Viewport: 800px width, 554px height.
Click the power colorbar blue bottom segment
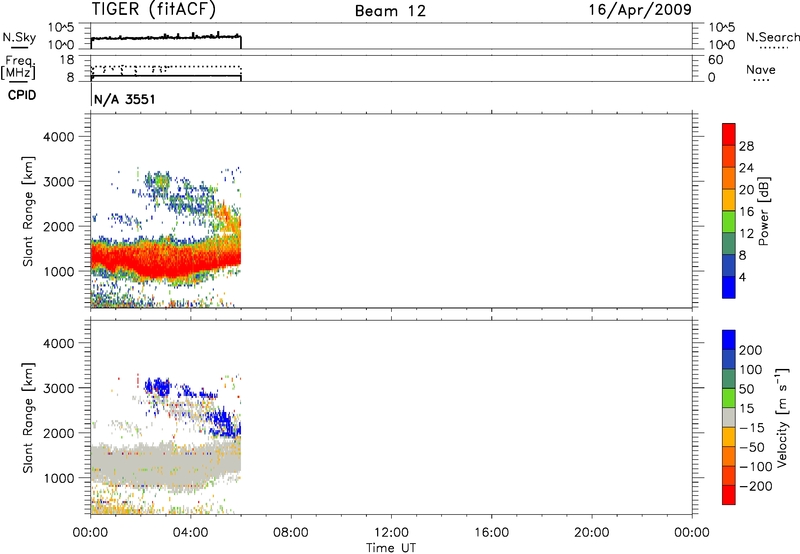click(729, 287)
